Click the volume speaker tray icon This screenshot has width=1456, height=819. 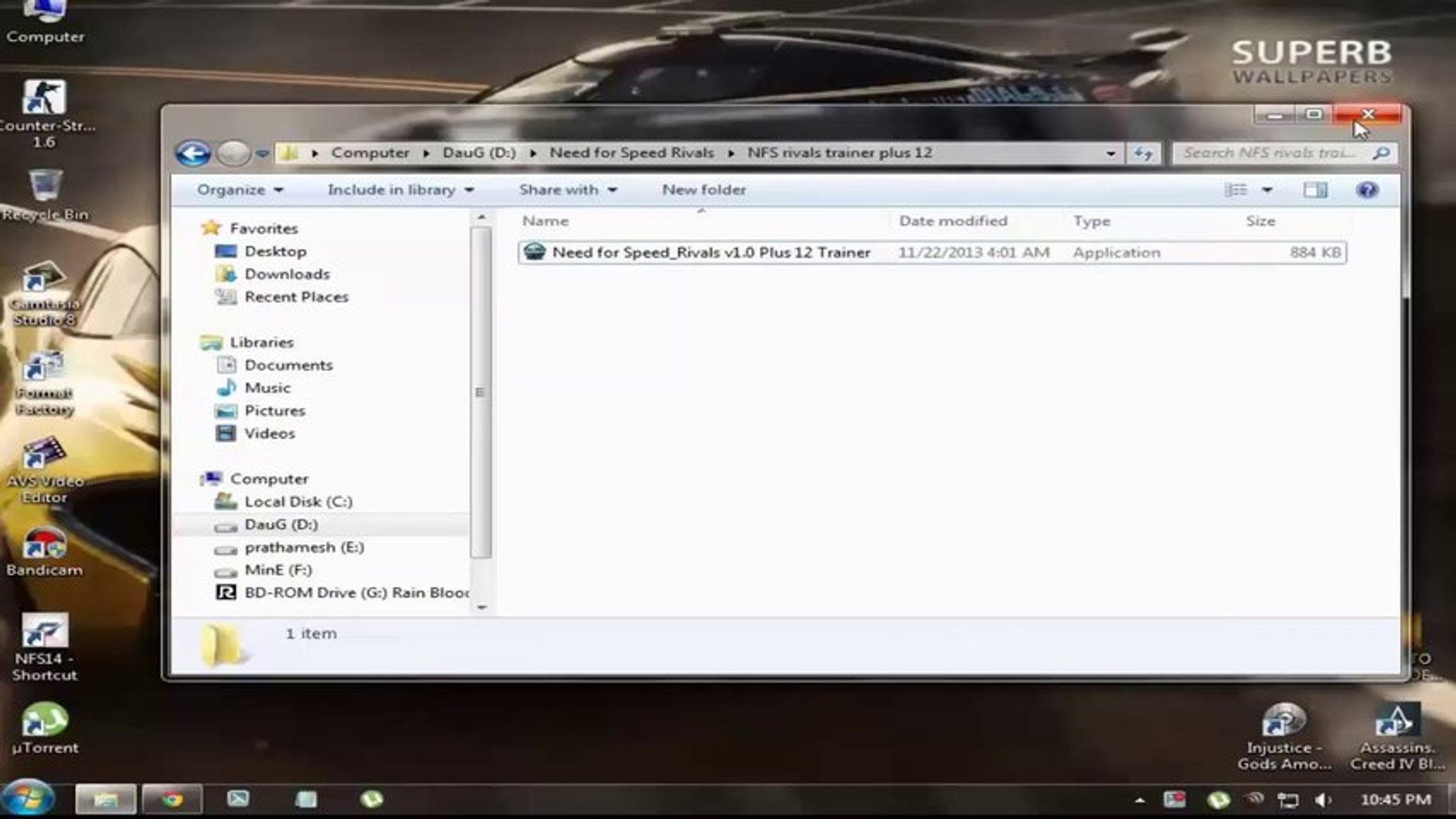(x=1323, y=799)
